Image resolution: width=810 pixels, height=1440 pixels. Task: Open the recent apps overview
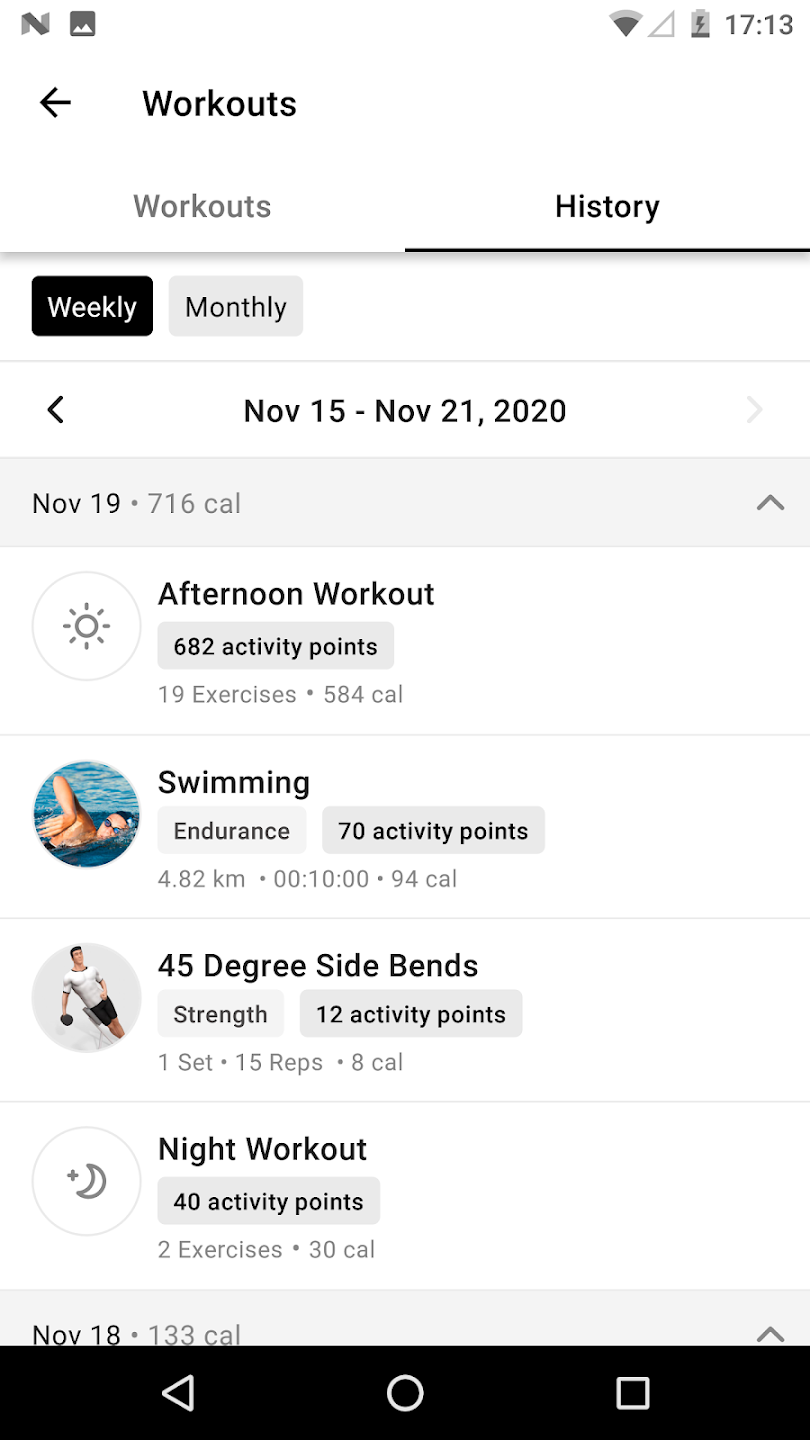click(x=632, y=1392)
